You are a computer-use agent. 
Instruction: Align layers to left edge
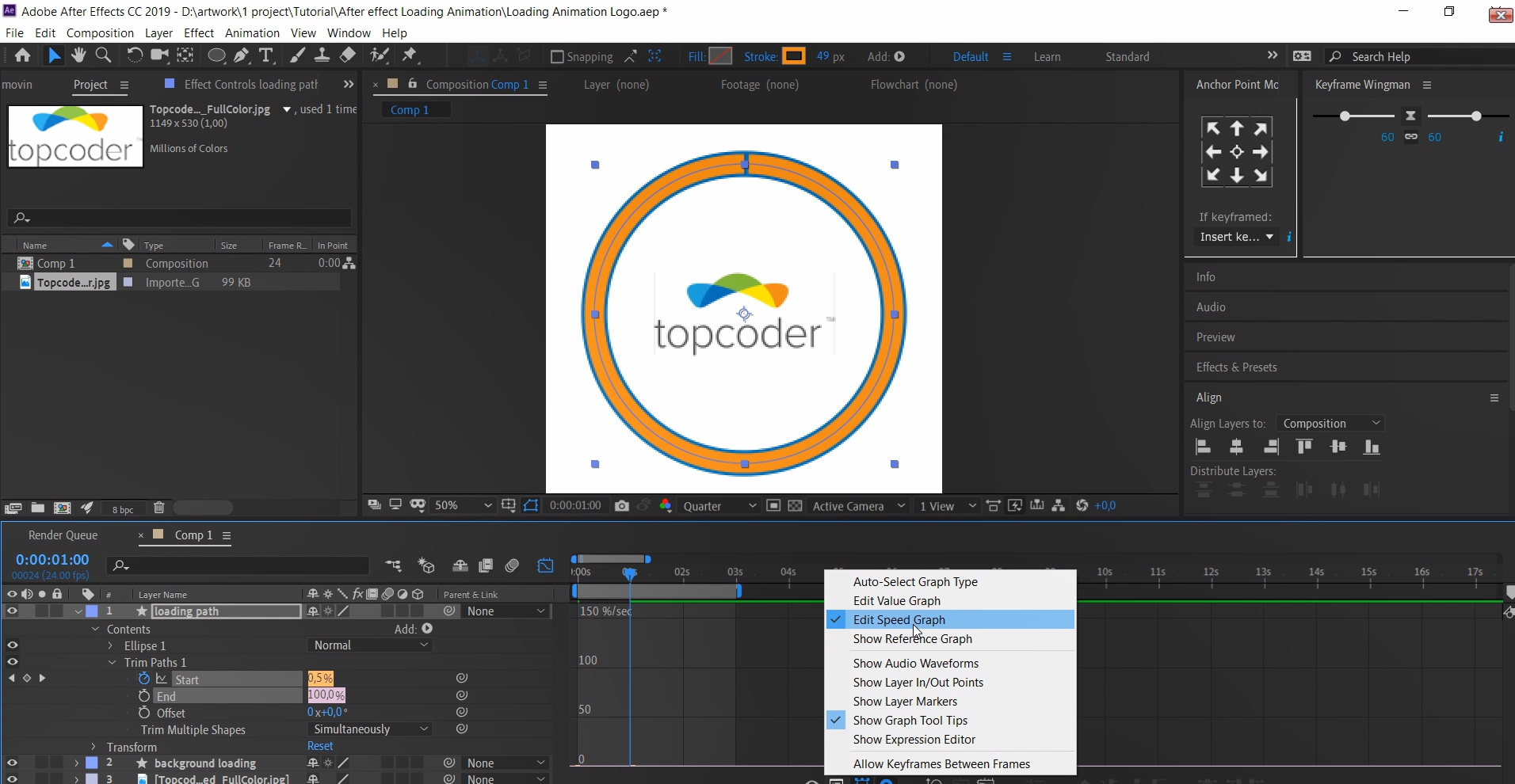[1203, 447]
